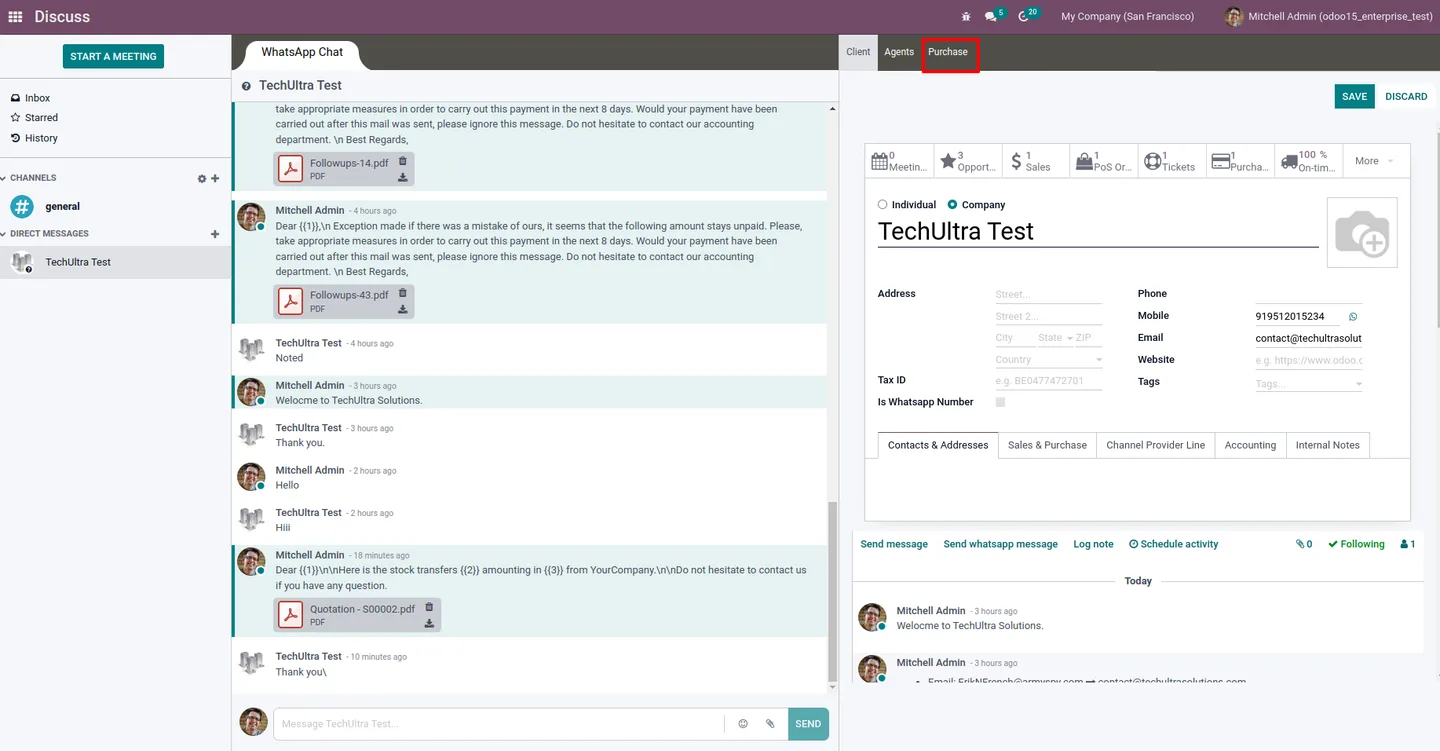Screen dimensions: 1440x751
Task: Delete Followups-43.pdf attachment trash icon
Action: (403, 293)
